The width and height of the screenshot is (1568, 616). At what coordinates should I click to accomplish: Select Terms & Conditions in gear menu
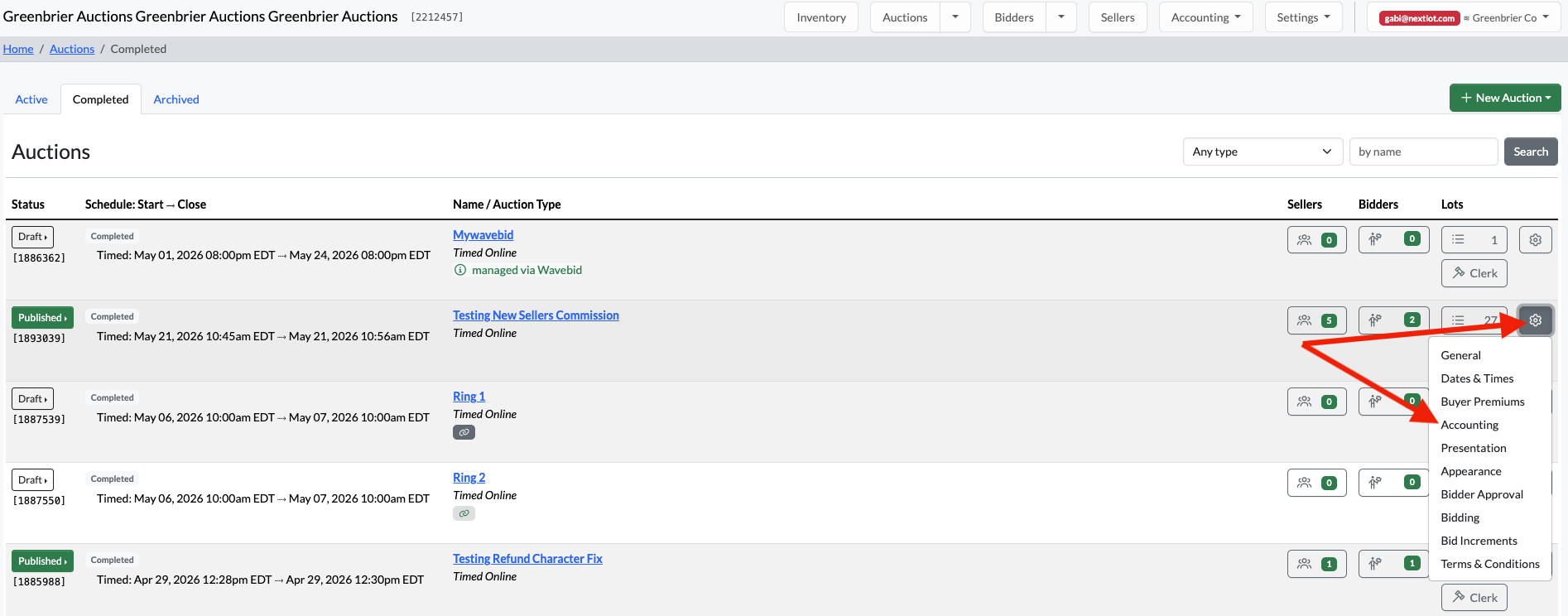(1489, 564)
